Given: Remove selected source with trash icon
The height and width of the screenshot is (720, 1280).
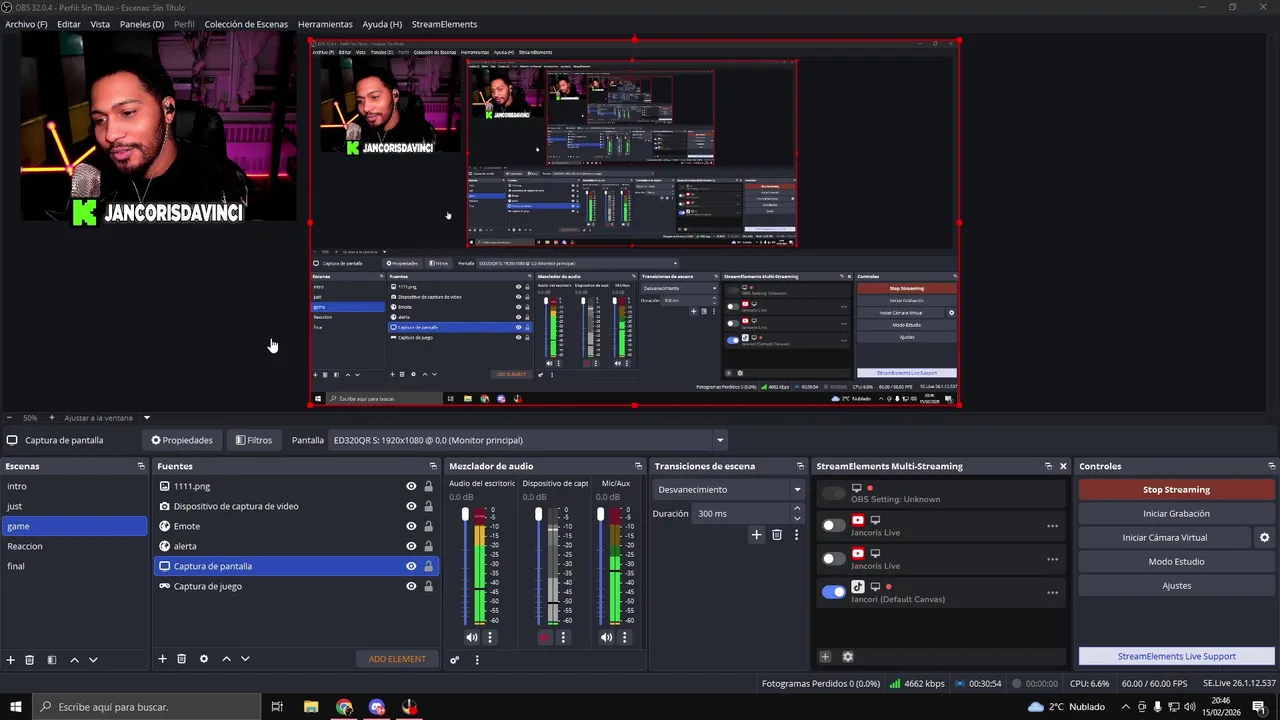Looking at the screenshot, I should click(x=181, y=659).
